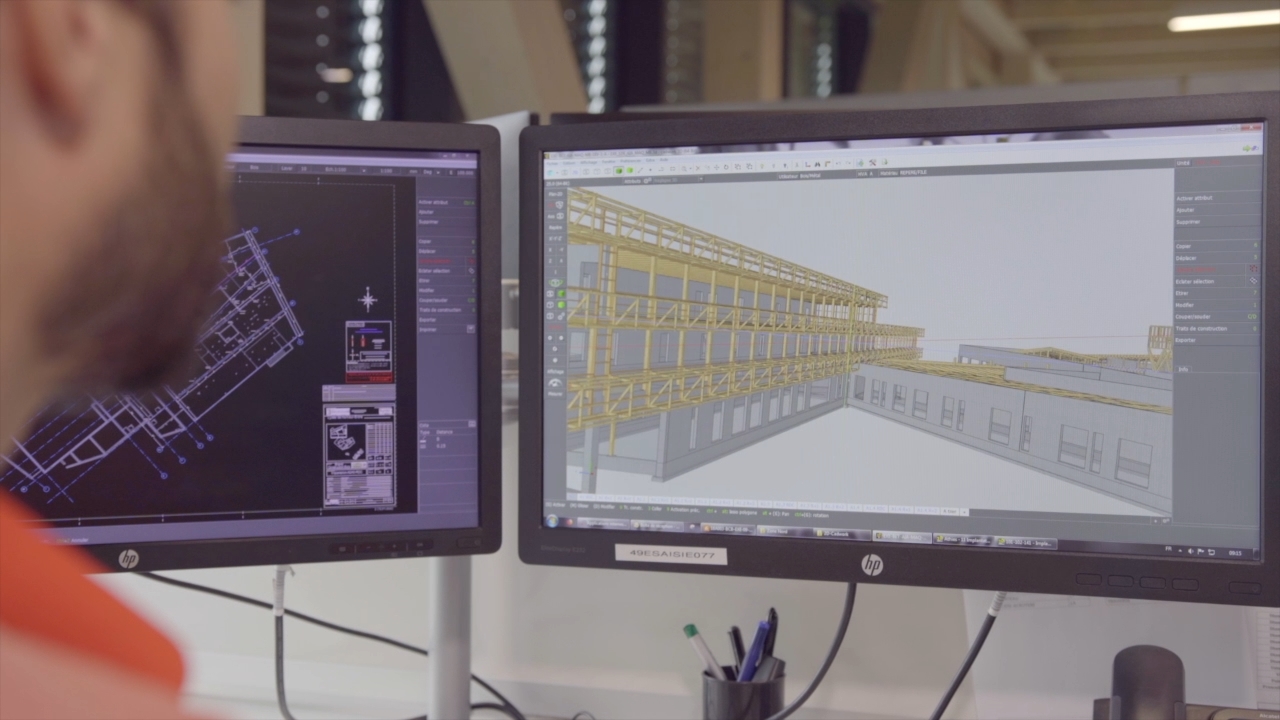
Task: Click the taskbar clock on the right monitor
Action: (1237, 551)
